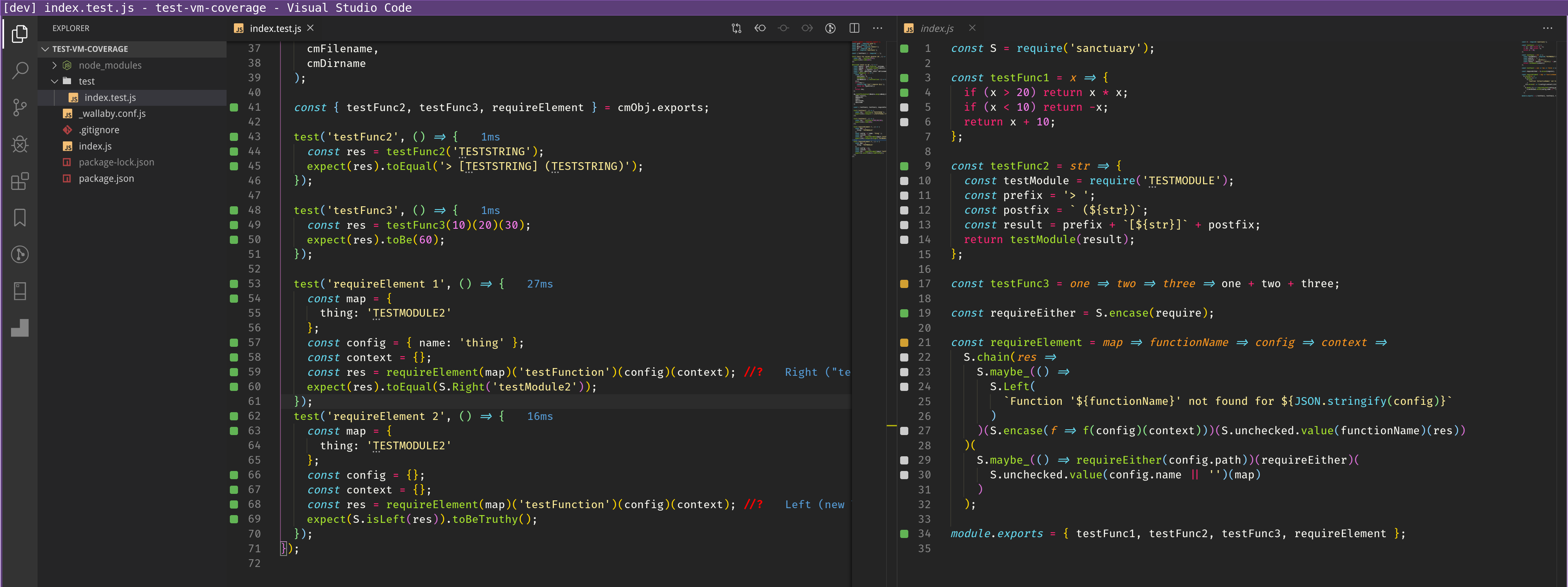Viewport: 1568px width, 587px height.
Task: Switch to the index.test.js editor tab
Action: pos(275,29)
